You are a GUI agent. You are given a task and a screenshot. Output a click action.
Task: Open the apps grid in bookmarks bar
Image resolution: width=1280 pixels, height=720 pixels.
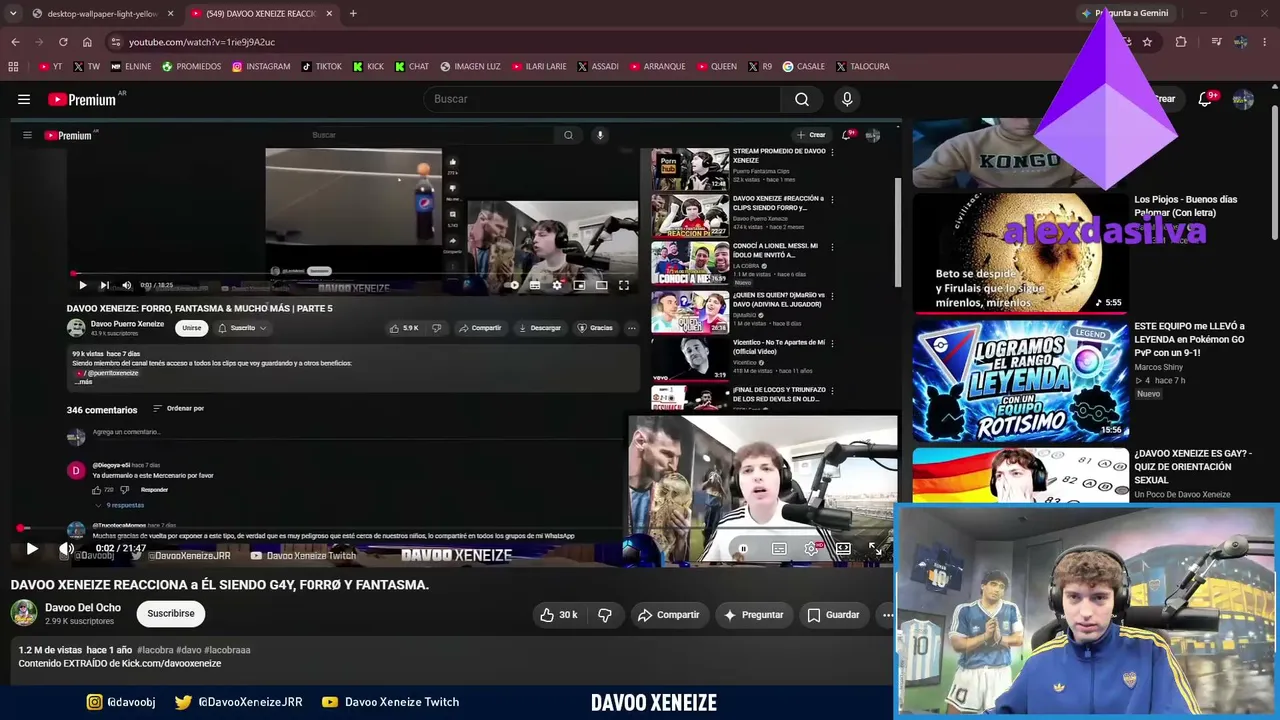(x=13, y=67)
